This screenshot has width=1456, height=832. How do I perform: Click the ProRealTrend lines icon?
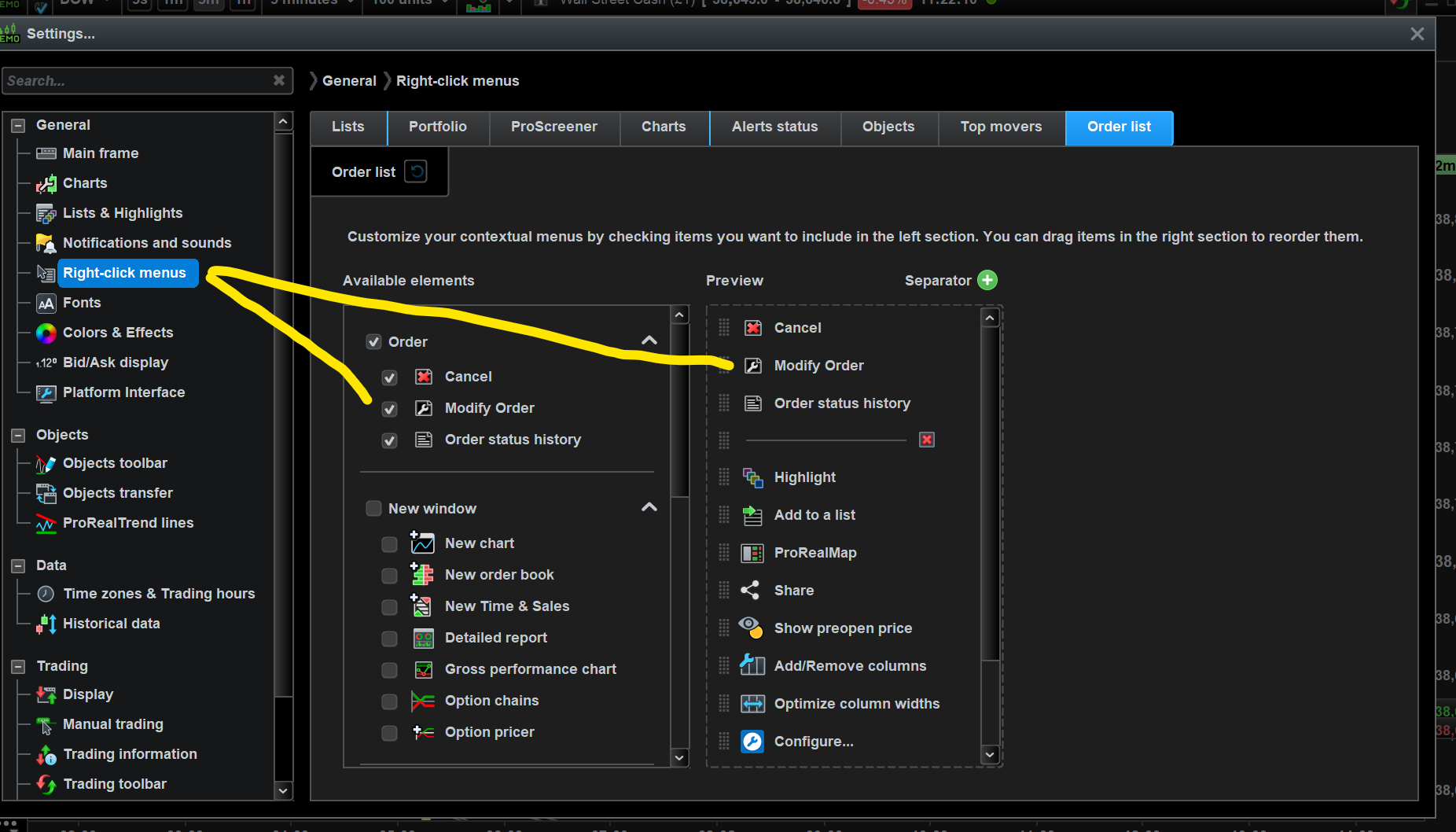click(46, 524)
